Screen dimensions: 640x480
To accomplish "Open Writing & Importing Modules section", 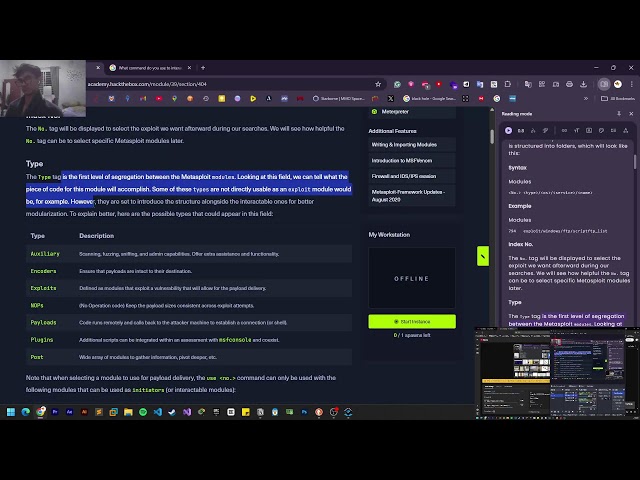I will pos(412,144).
